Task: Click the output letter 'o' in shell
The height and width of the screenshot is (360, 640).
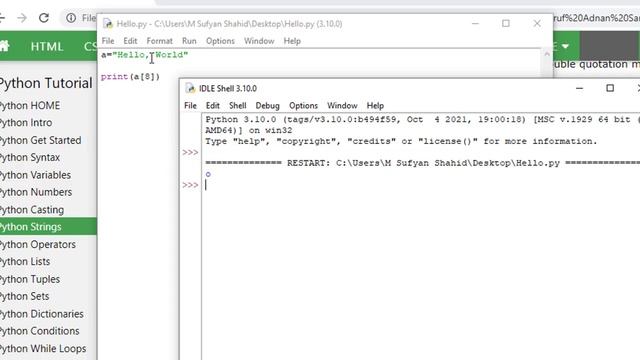Action: (x=208, y=174)
